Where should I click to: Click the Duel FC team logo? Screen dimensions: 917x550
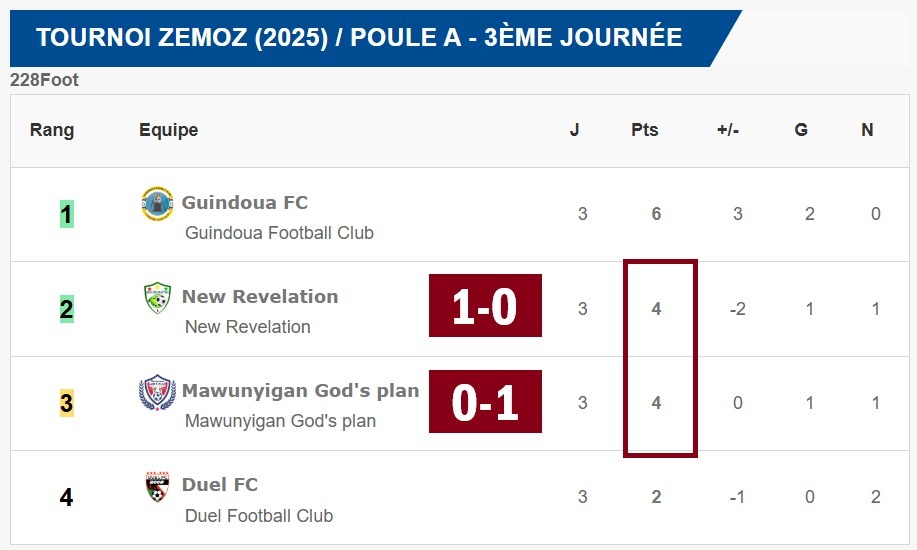(x=157, y=486)
